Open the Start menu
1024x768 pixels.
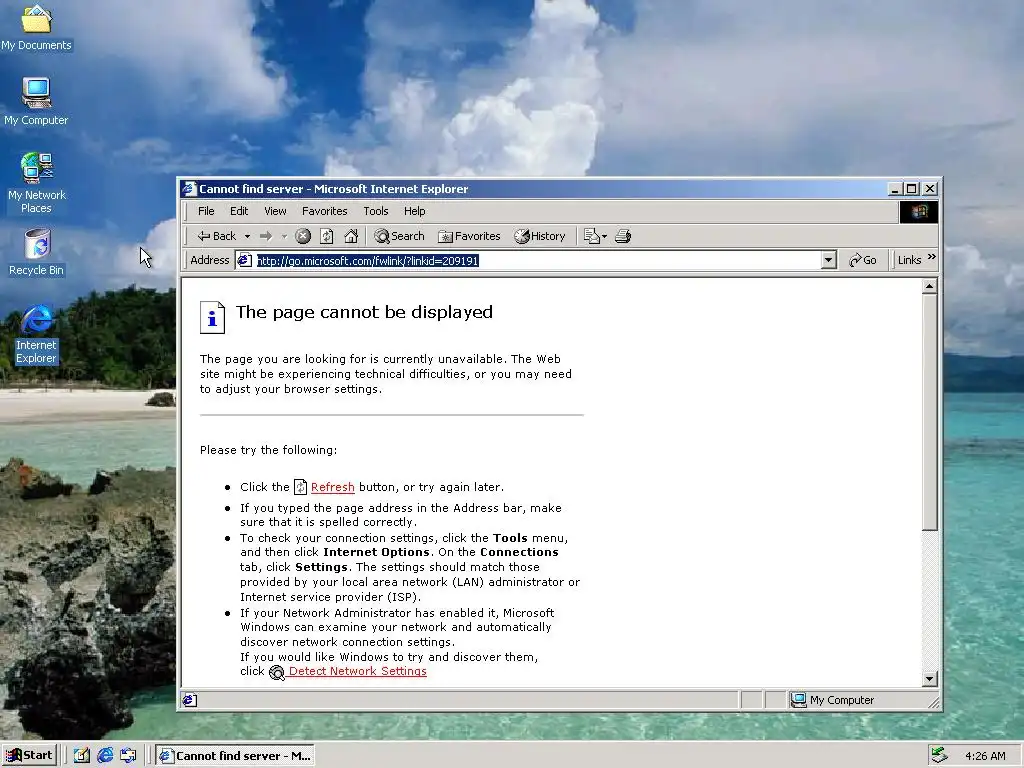(x=29, y=756)
